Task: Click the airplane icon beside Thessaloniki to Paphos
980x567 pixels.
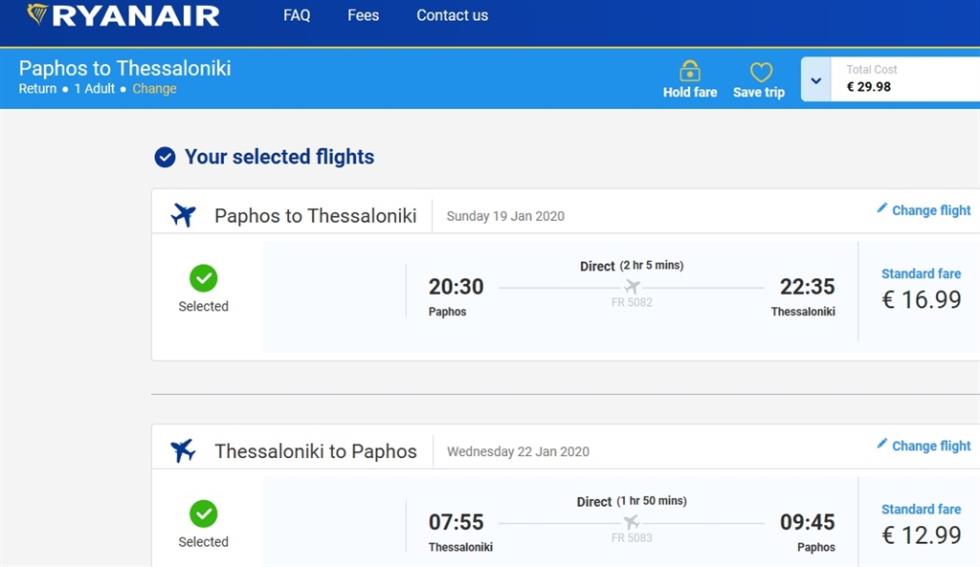Action: pos(183,450)
